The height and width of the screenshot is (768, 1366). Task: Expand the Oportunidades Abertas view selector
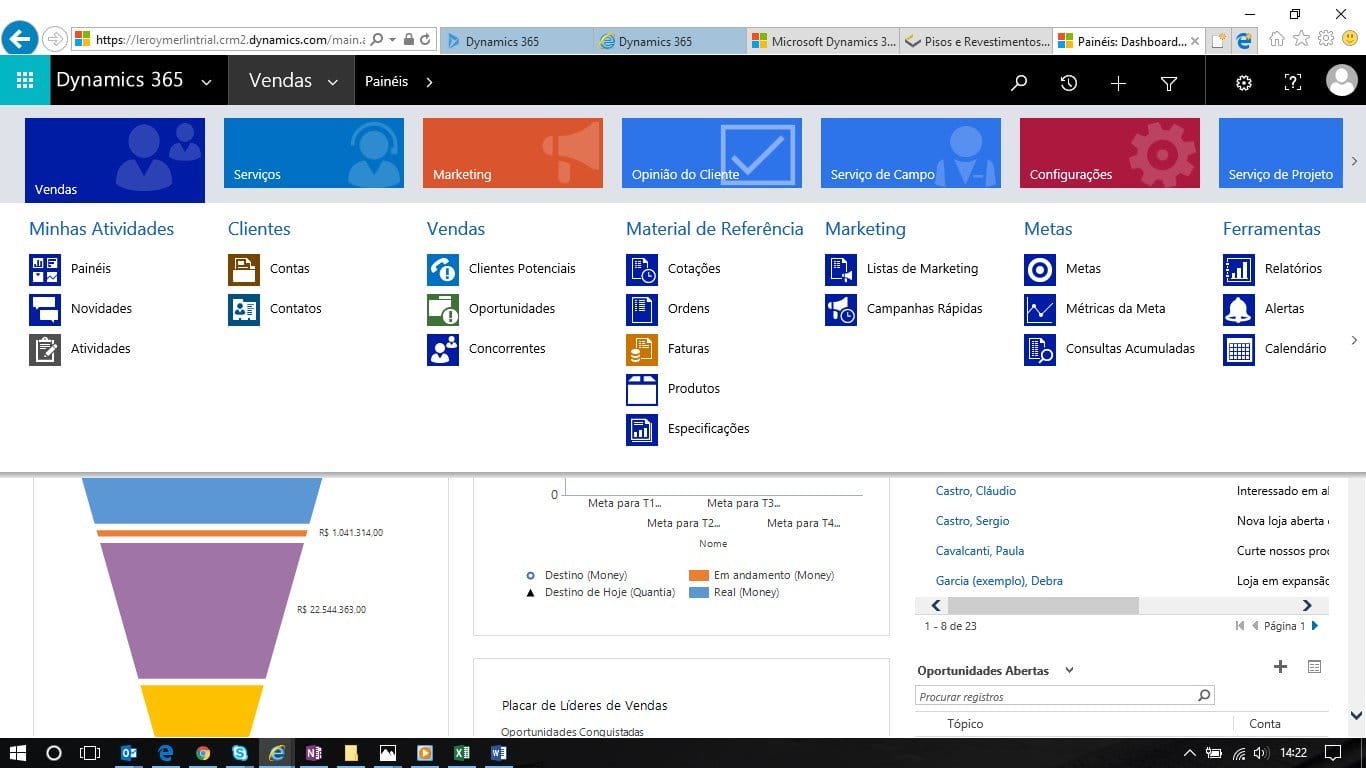click(1069, 671)
